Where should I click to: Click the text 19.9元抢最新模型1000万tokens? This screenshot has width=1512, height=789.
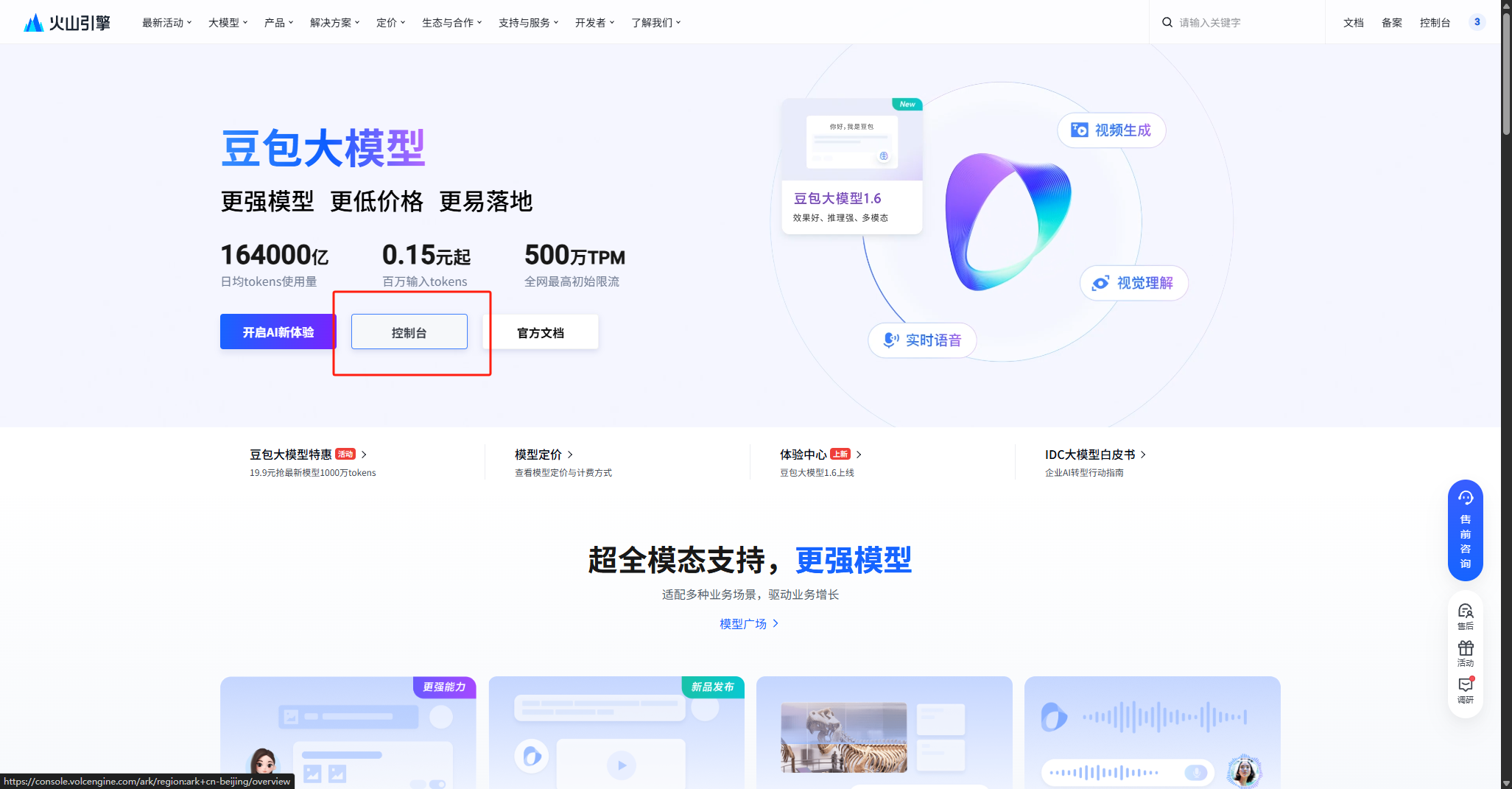[313, 473]
